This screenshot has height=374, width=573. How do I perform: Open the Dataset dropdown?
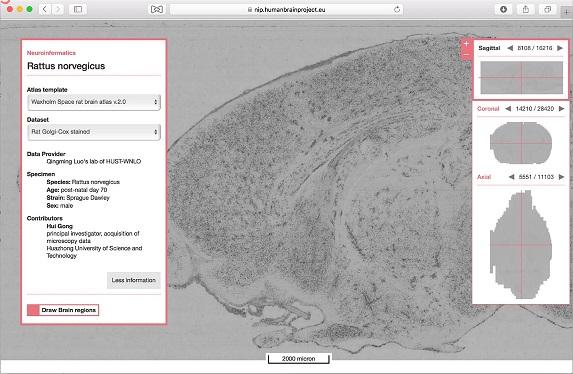94,132
